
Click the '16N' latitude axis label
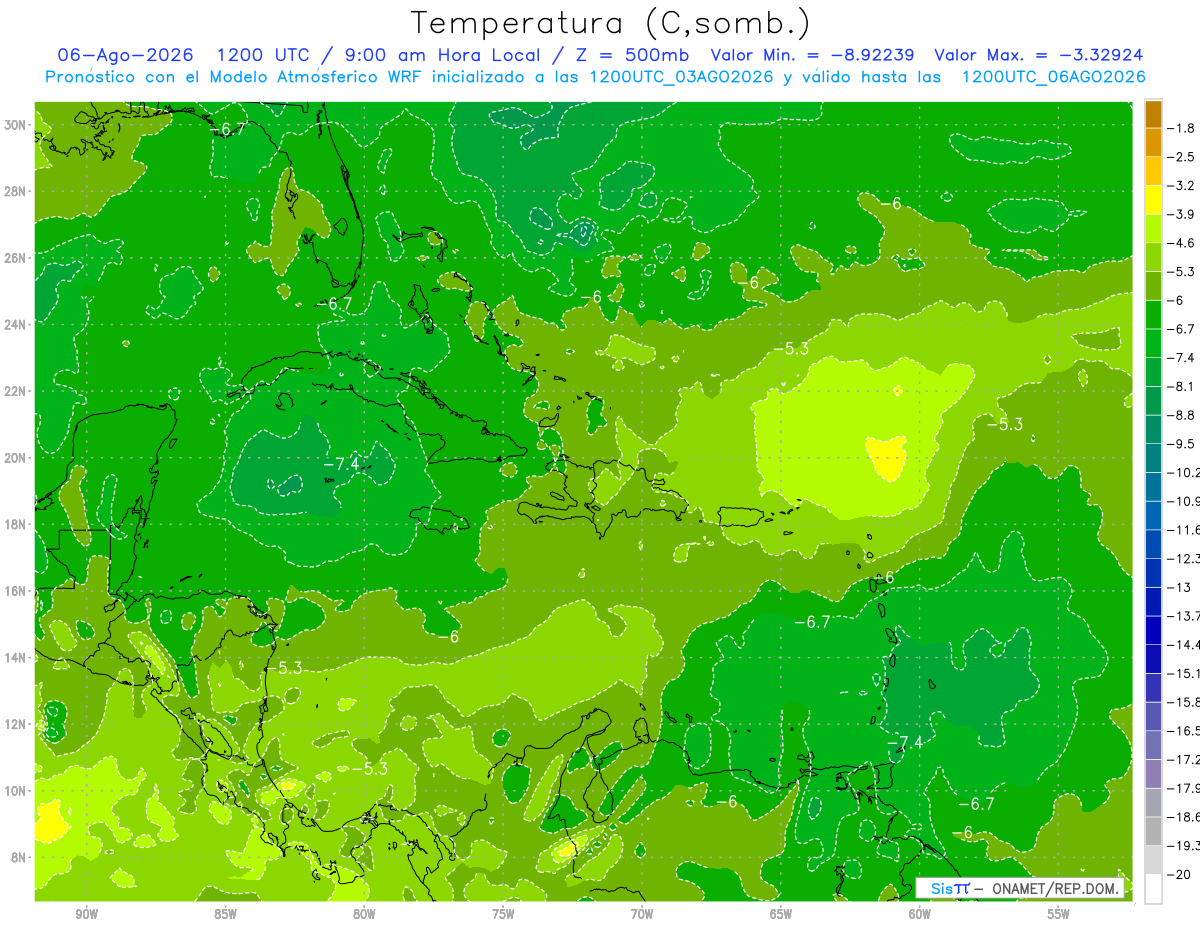pos(17,591)
